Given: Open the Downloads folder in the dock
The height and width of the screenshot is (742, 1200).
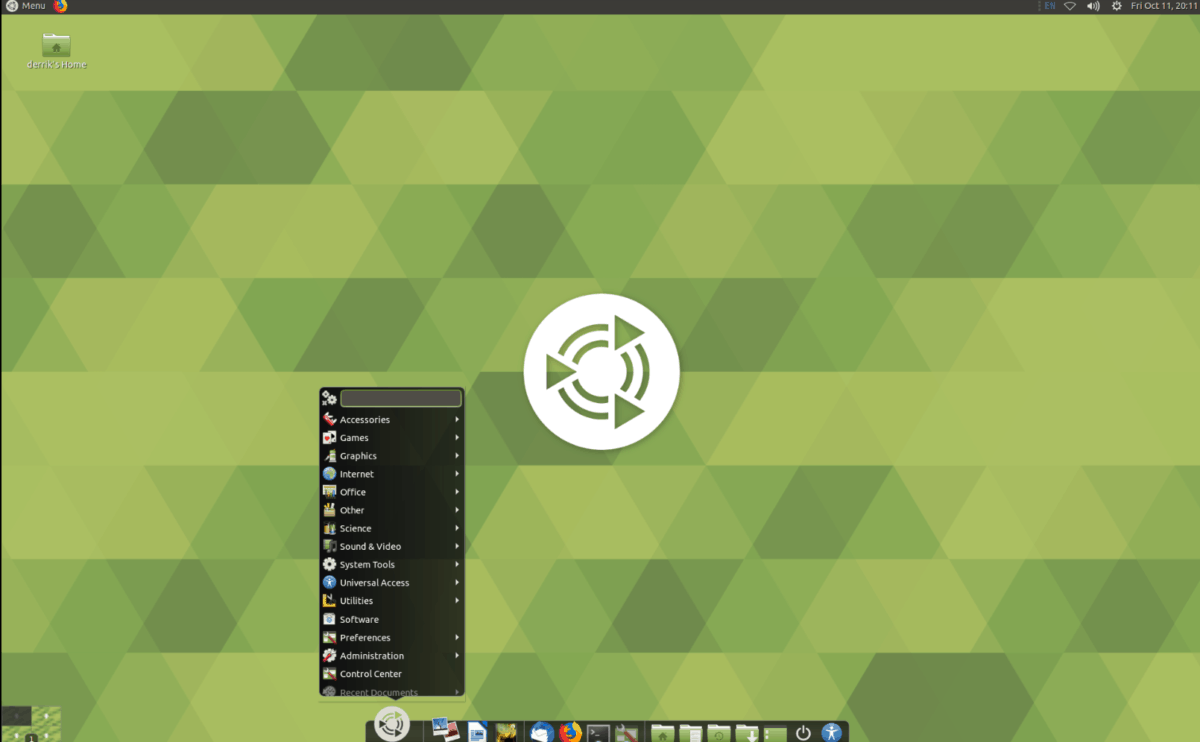Looking at the screenshot, I should pos(747,733).
